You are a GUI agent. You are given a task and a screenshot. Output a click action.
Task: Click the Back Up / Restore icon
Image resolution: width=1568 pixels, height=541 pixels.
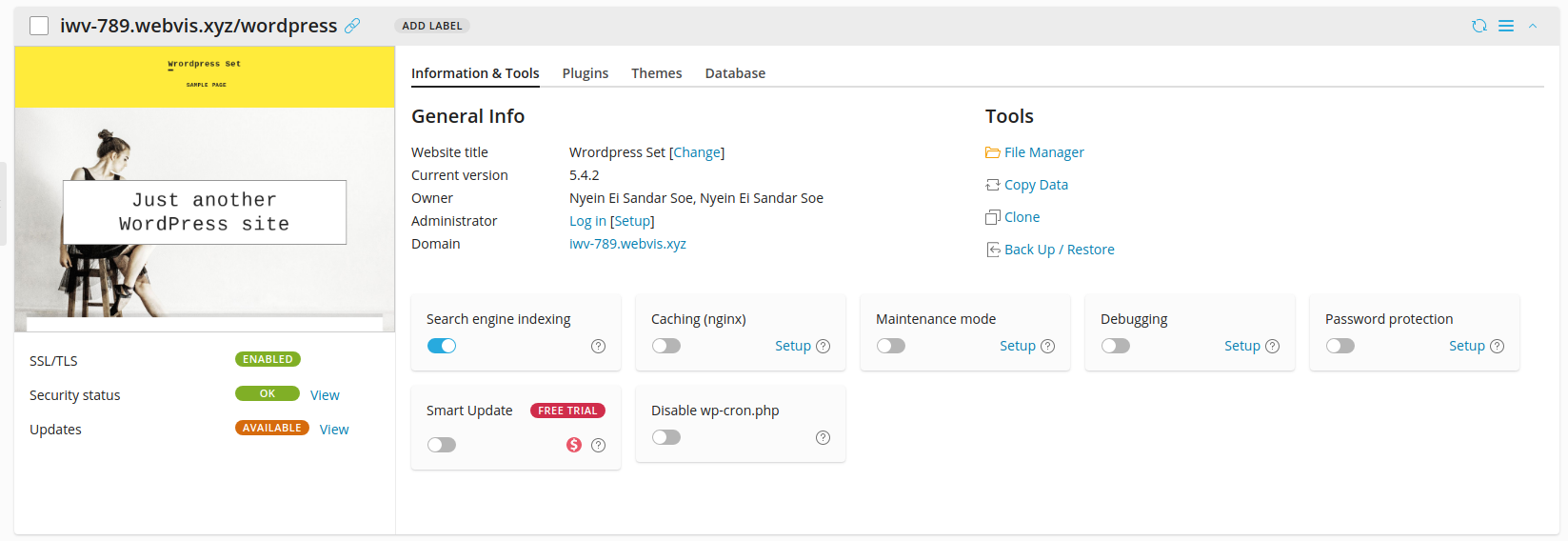pyautogui.click(x=992, y=250)
